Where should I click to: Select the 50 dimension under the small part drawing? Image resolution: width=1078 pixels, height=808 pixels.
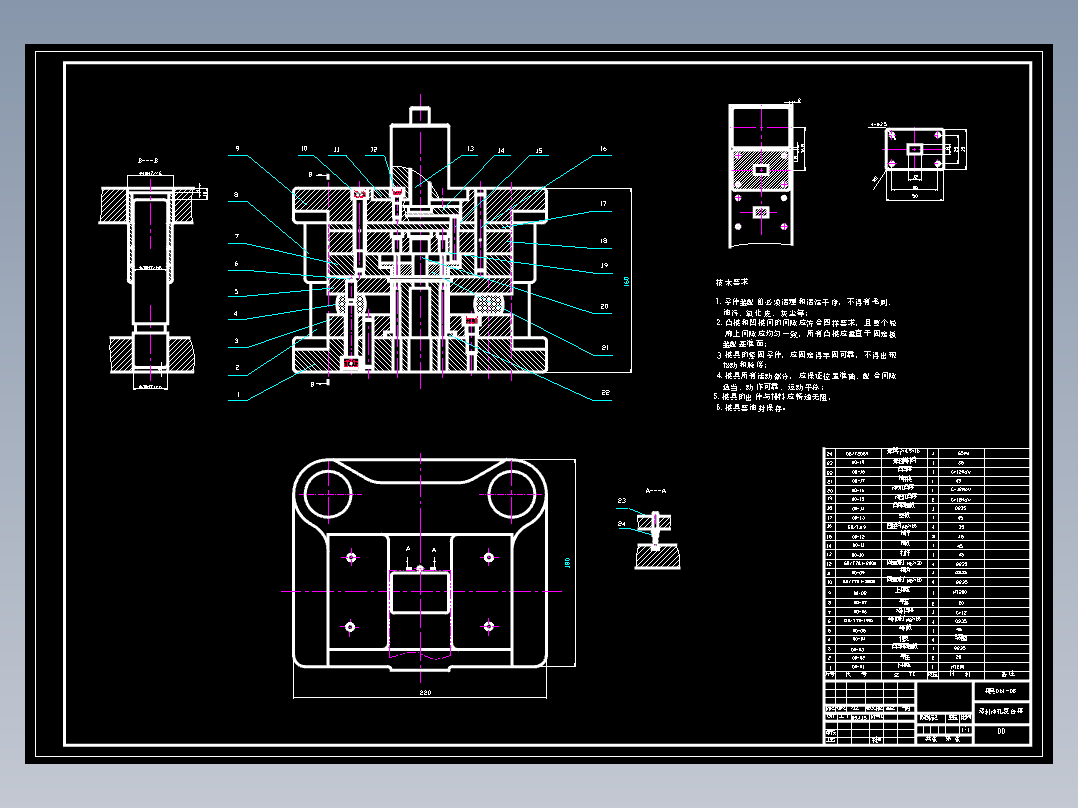click(x=915, y=196)
